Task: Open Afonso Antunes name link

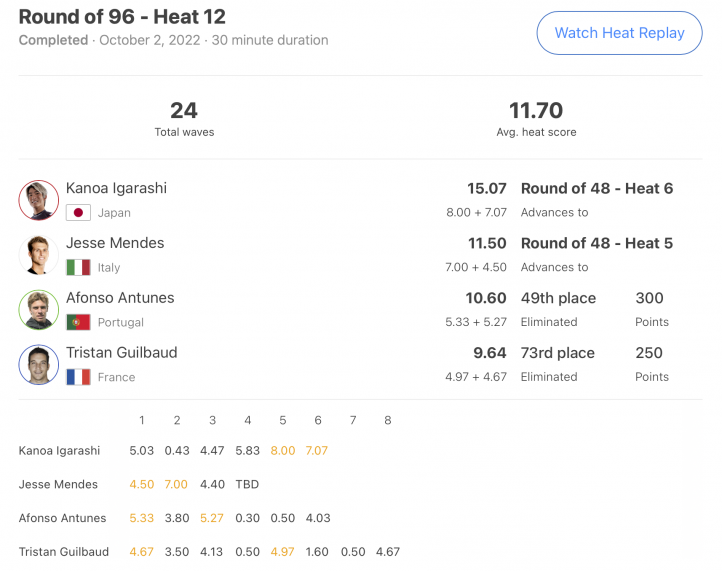Action: (120, 298)
